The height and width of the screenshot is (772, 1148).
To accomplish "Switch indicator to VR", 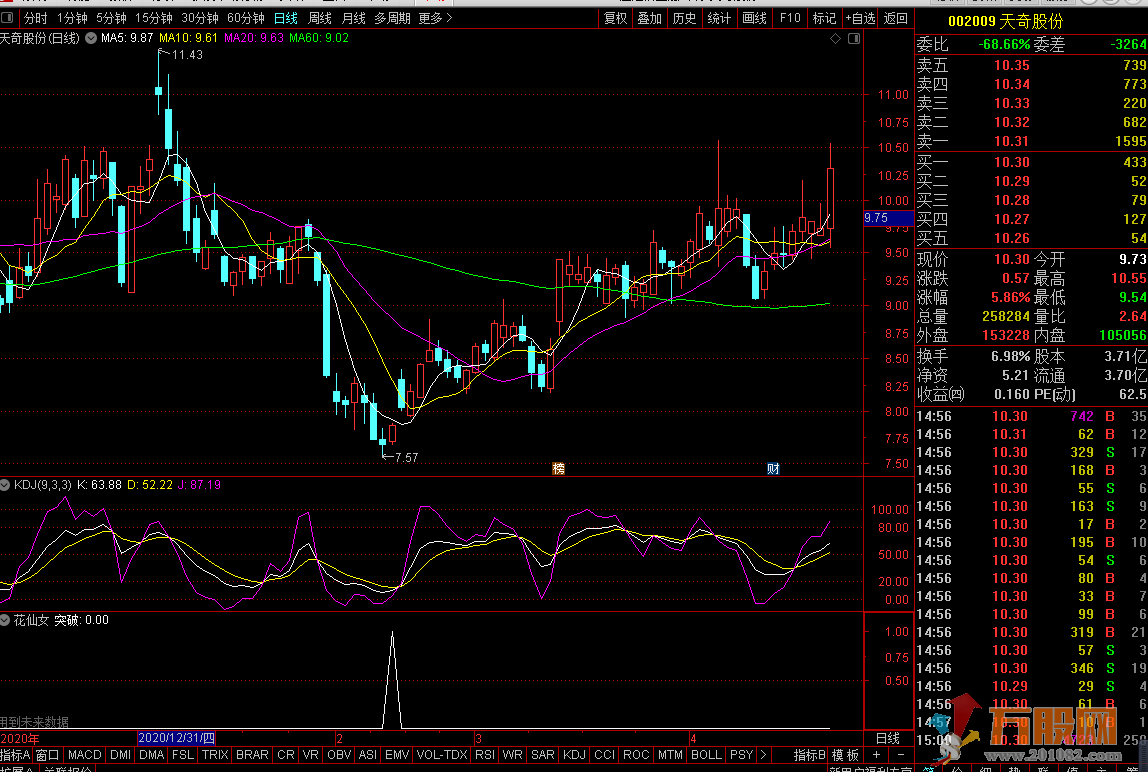I will (310, 754).
